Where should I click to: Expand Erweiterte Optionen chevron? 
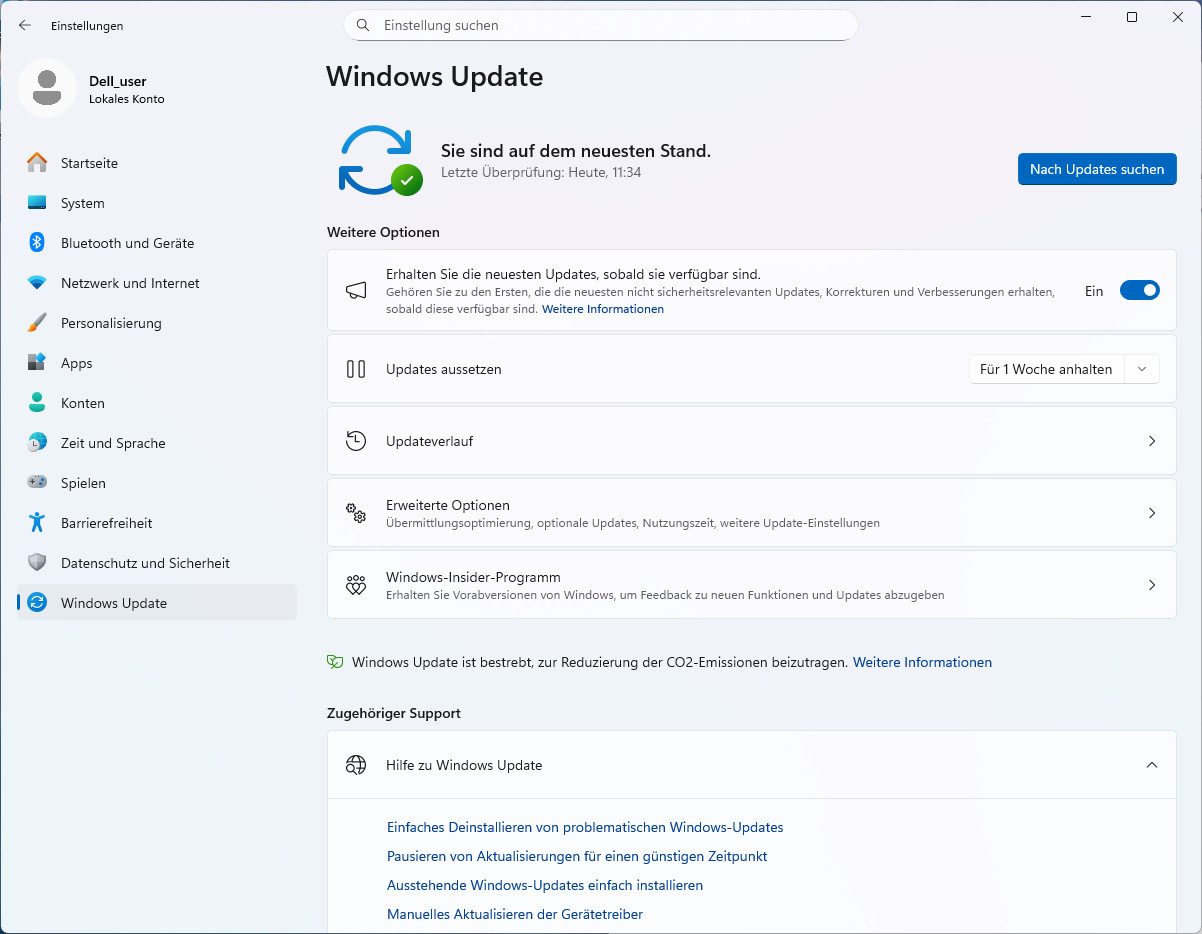point(1152,513)
